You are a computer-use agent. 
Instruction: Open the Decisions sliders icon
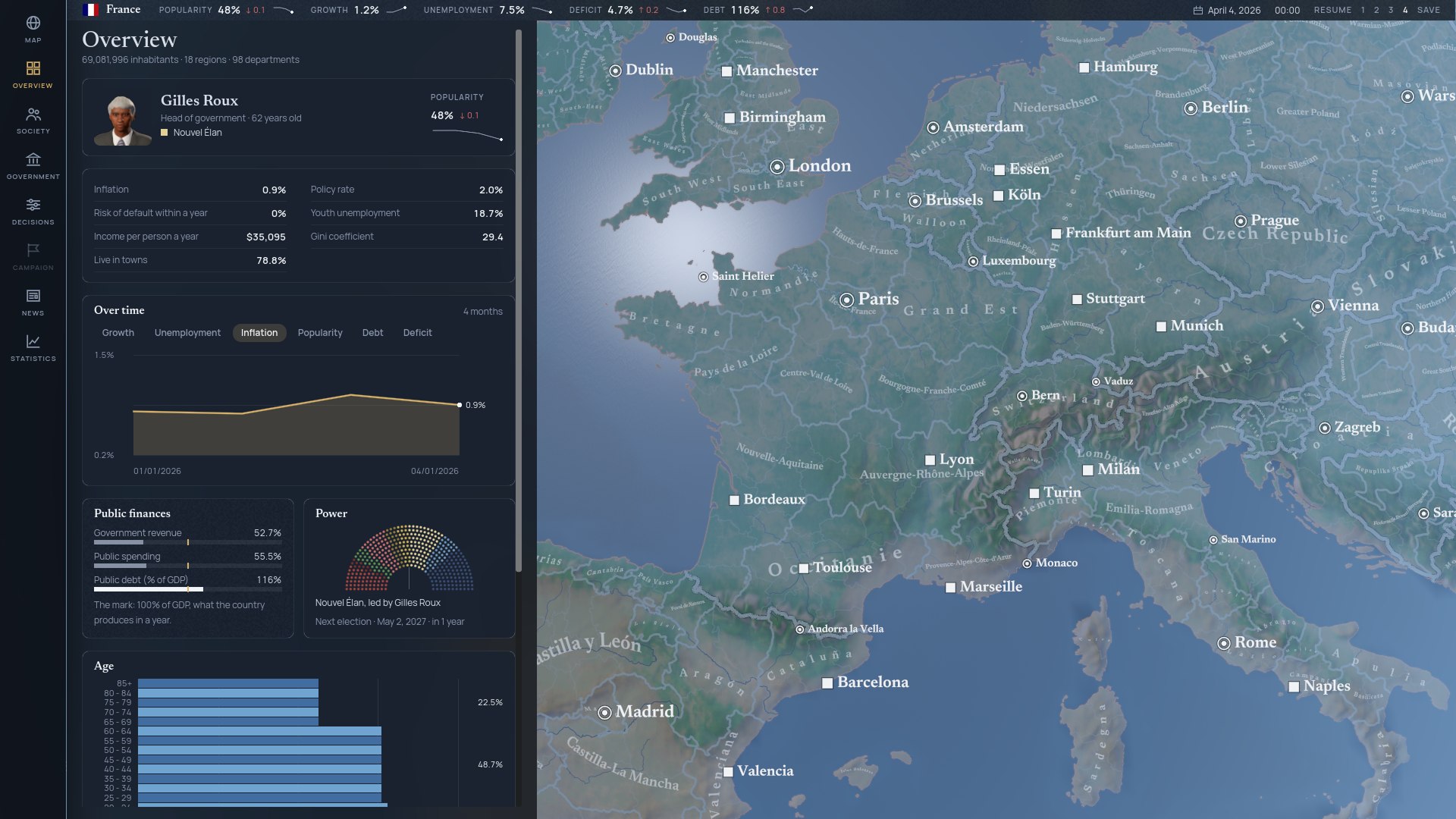tap(33, 205)
